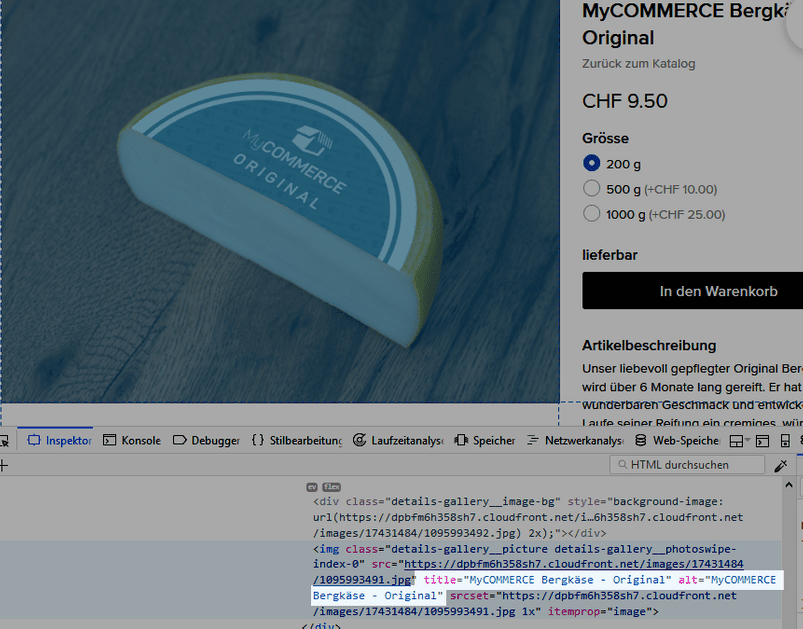Click the eyedropper color picker icon
The height and width of the screenshot is (629, 803).
(781, 465)
